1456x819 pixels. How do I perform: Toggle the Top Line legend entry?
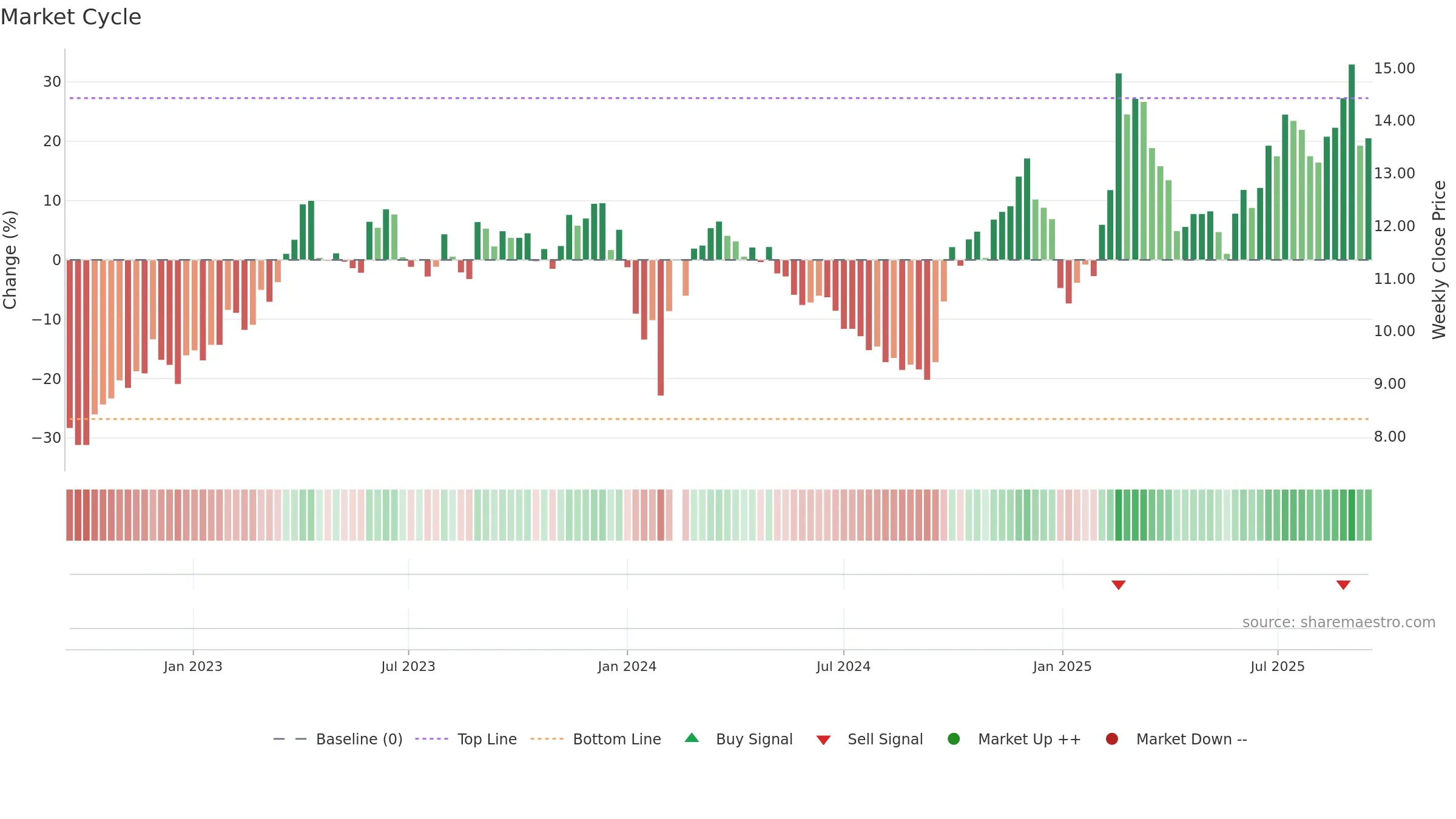click(466, 739)
